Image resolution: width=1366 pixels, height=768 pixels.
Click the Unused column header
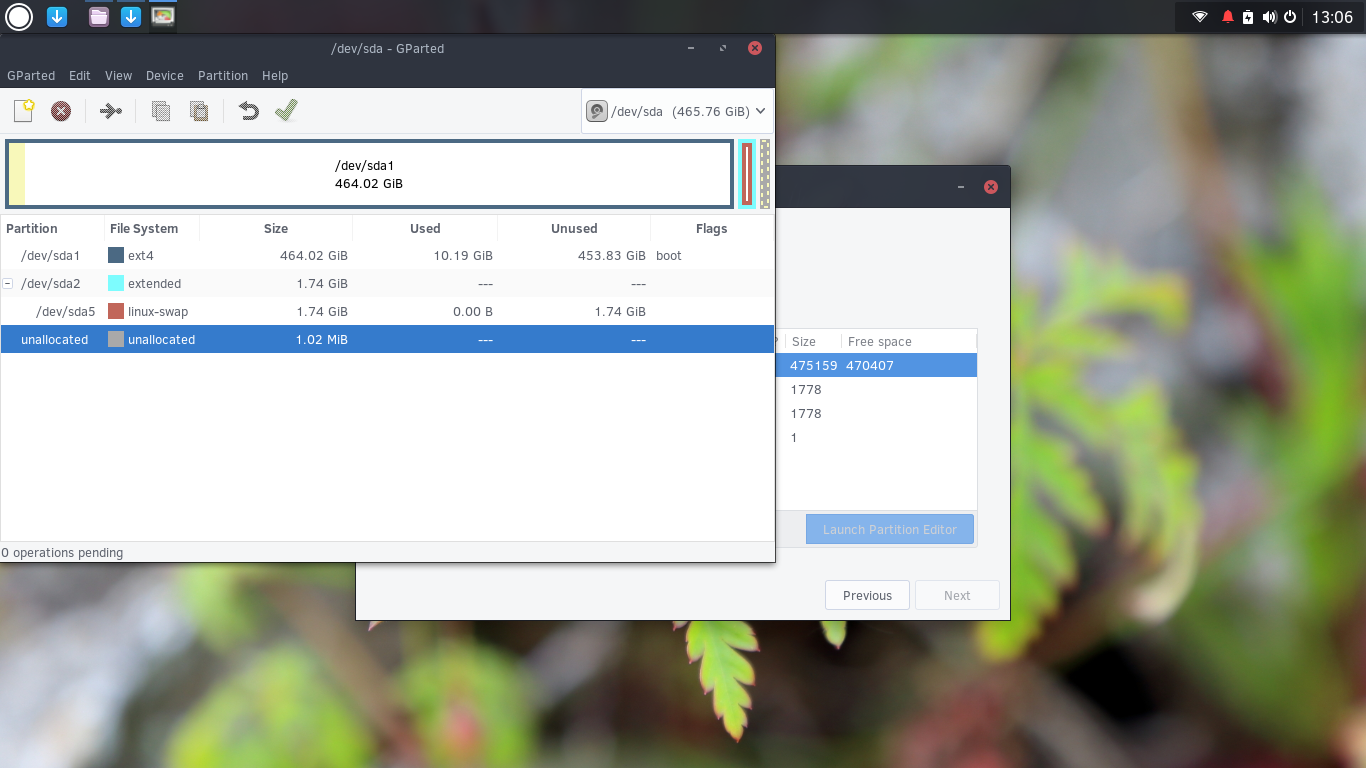[x=574, y=228]
